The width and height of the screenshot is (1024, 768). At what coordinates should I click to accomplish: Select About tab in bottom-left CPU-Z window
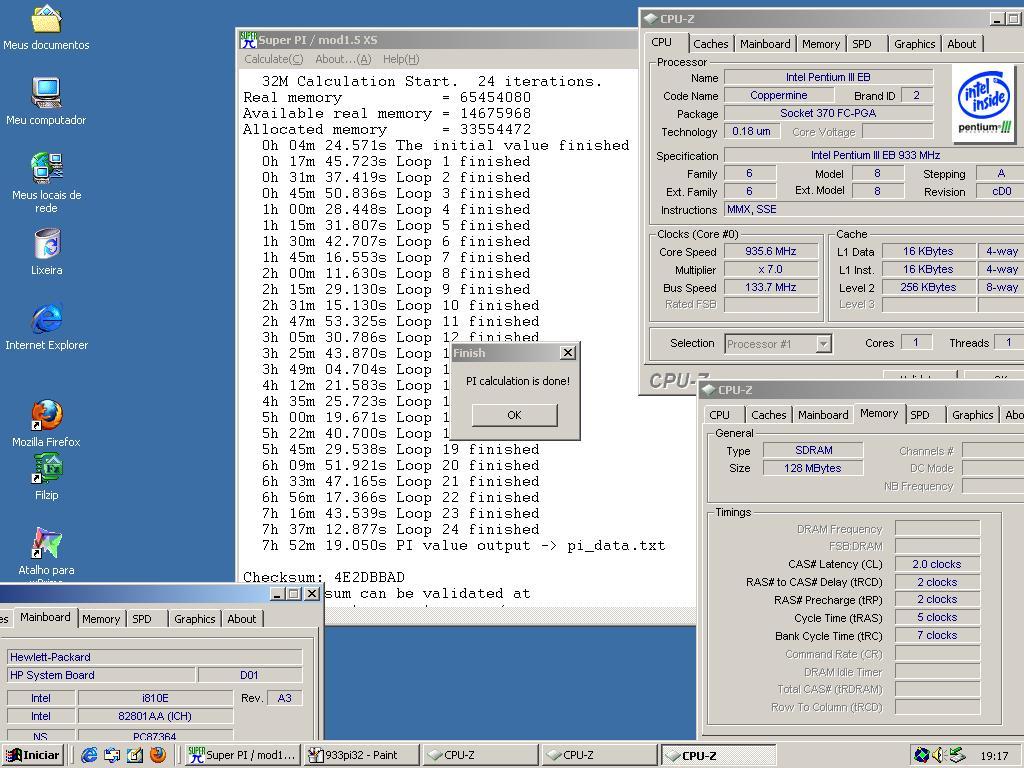242,618
